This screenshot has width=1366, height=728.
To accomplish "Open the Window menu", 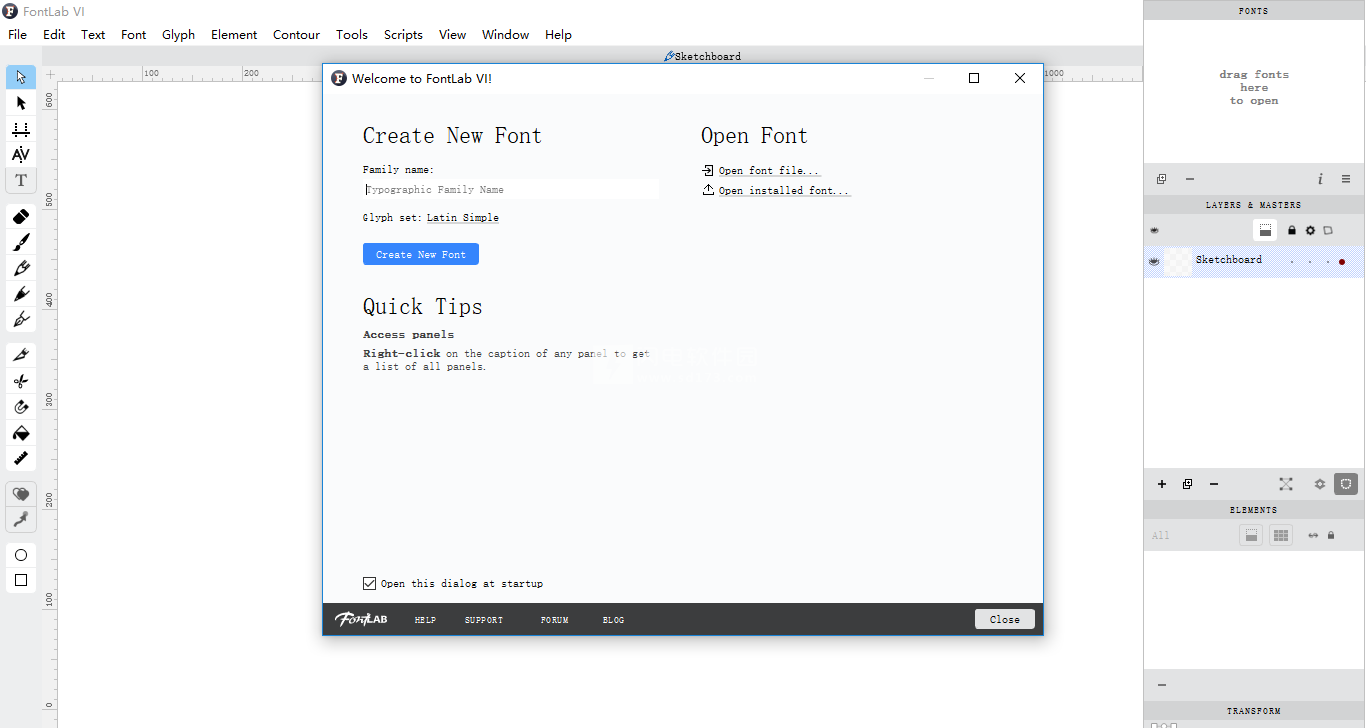I will (x=505, y=35).
